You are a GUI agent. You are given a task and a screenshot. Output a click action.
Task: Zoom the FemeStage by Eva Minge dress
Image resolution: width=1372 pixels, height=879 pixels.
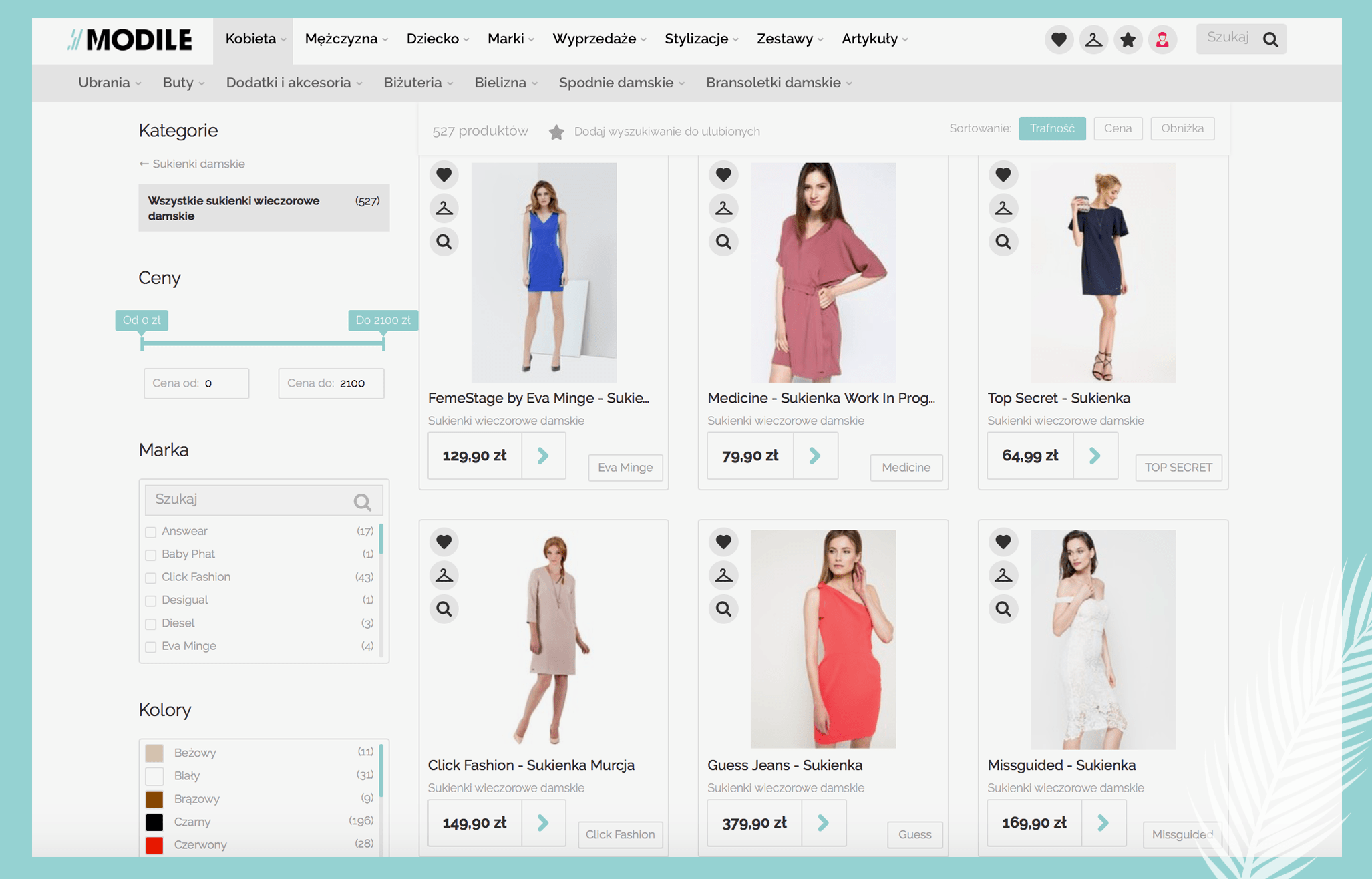tap(444, 242)
